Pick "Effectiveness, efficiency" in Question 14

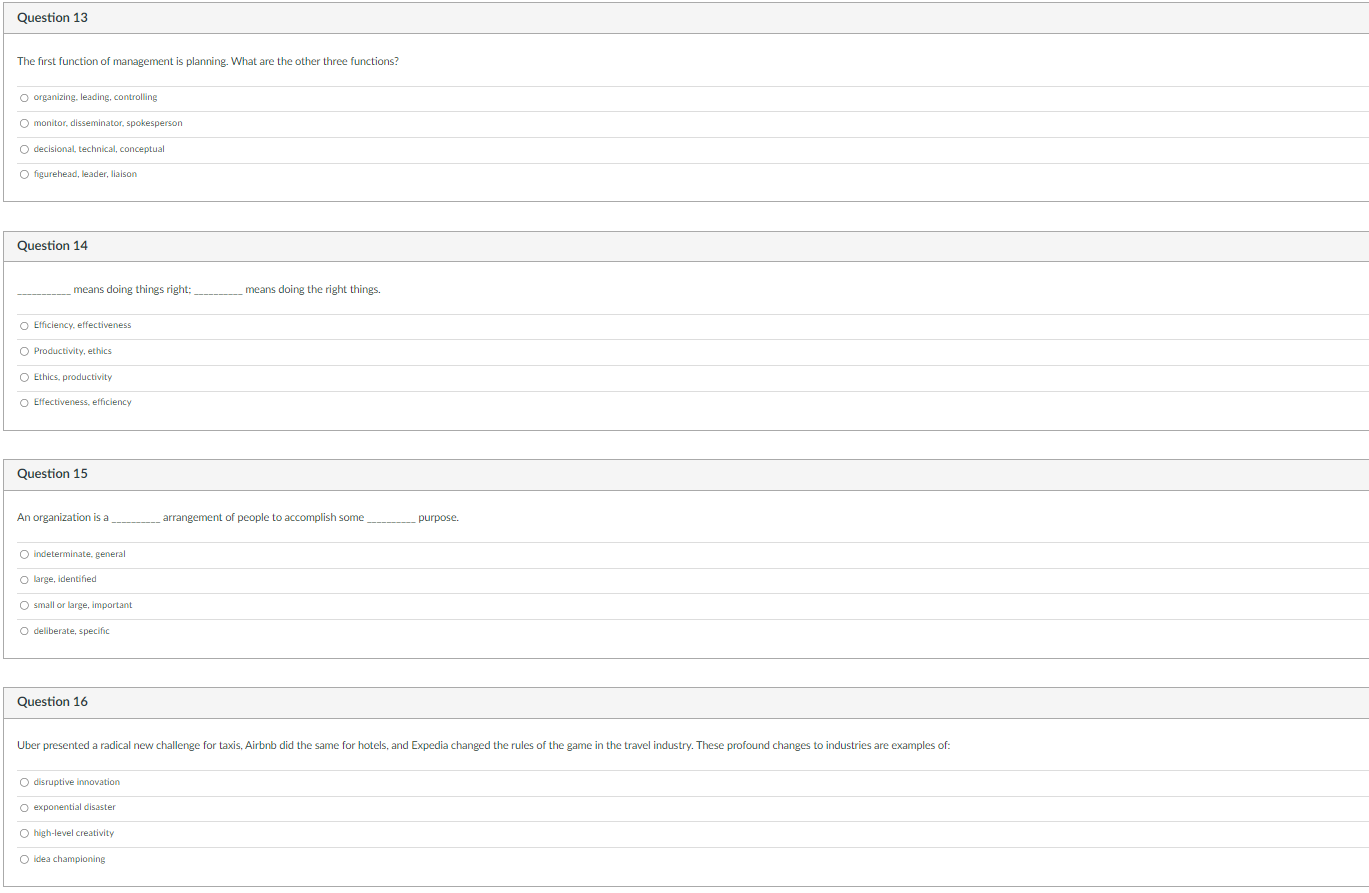tap(24, 402)
